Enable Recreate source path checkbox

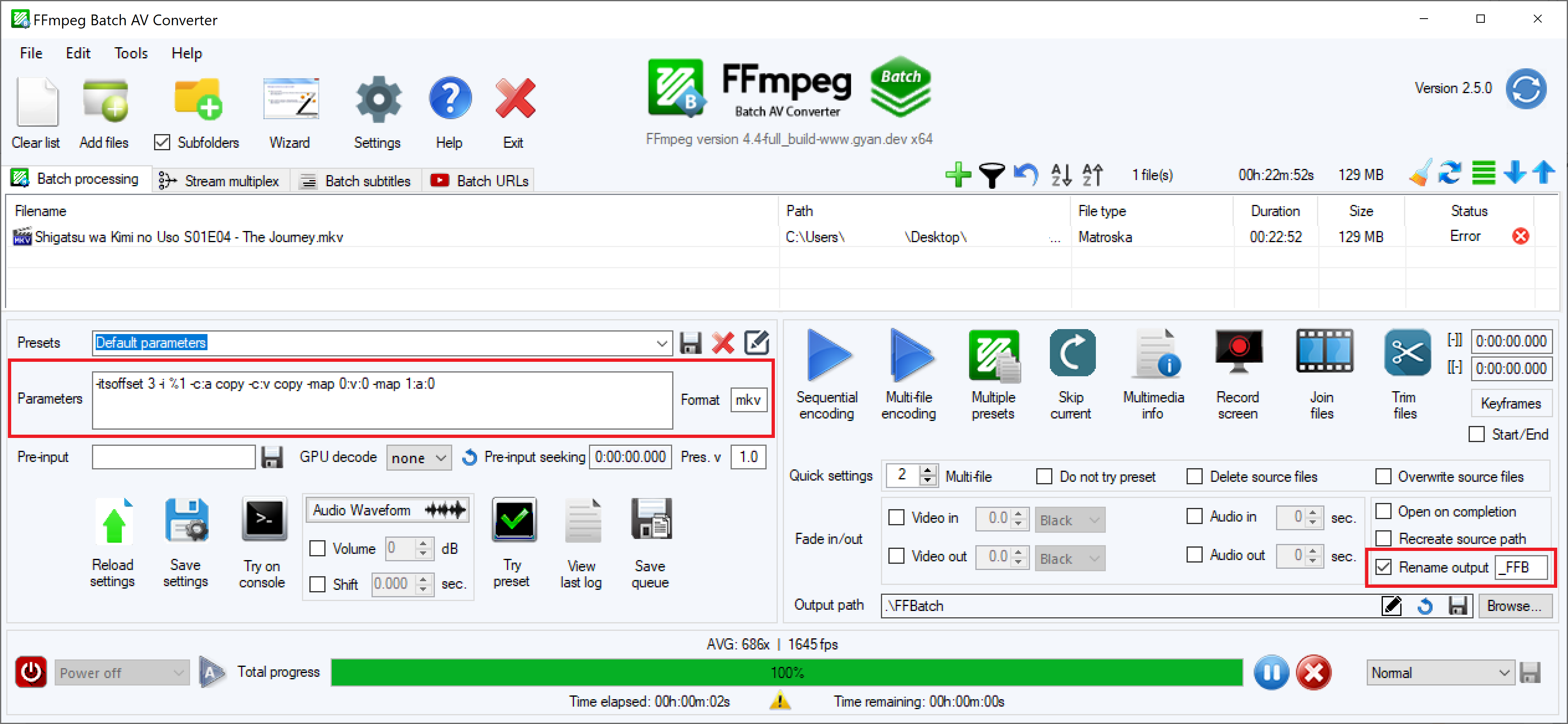tap(1383, 539)
